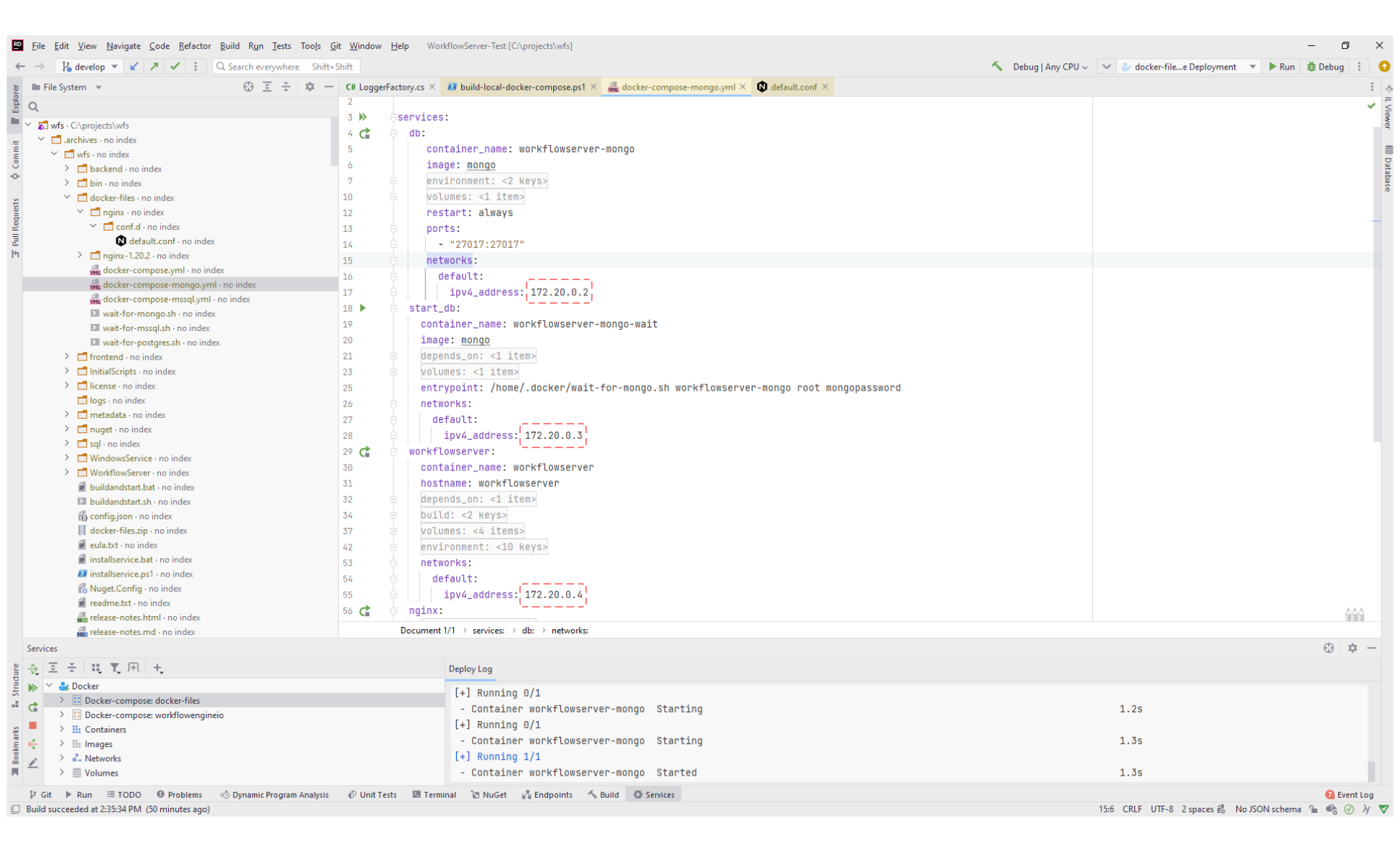Open the Event Log
This screenshot has width=1400, height=851.
tap(1349, 794)
